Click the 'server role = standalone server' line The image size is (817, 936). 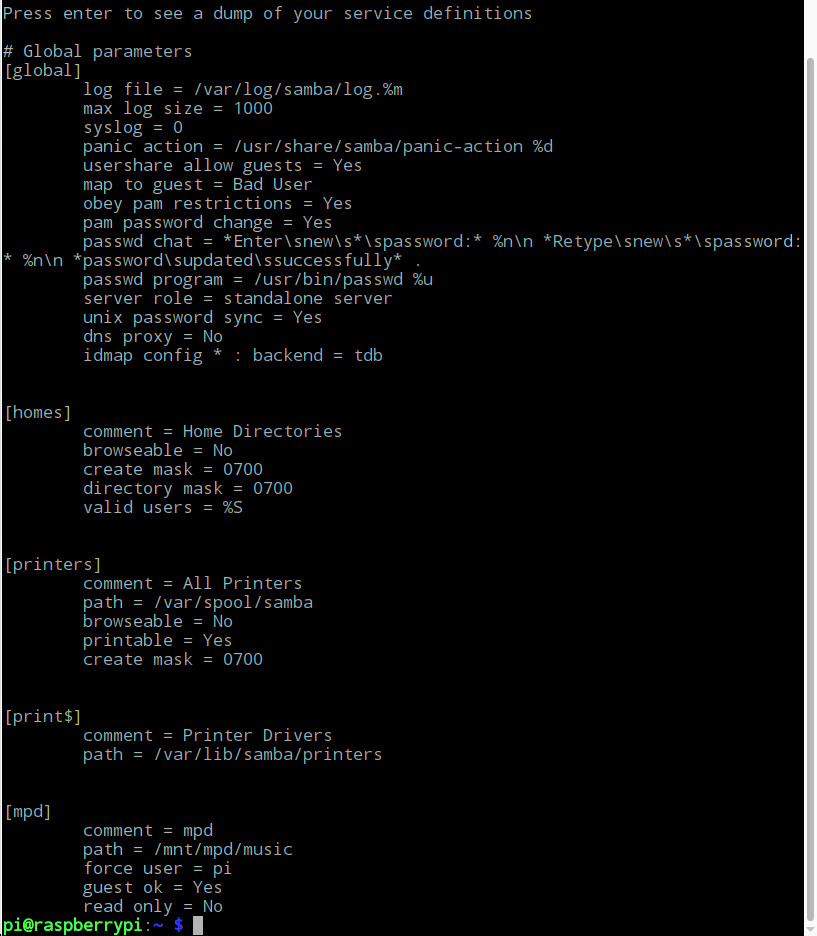[237, 298]
